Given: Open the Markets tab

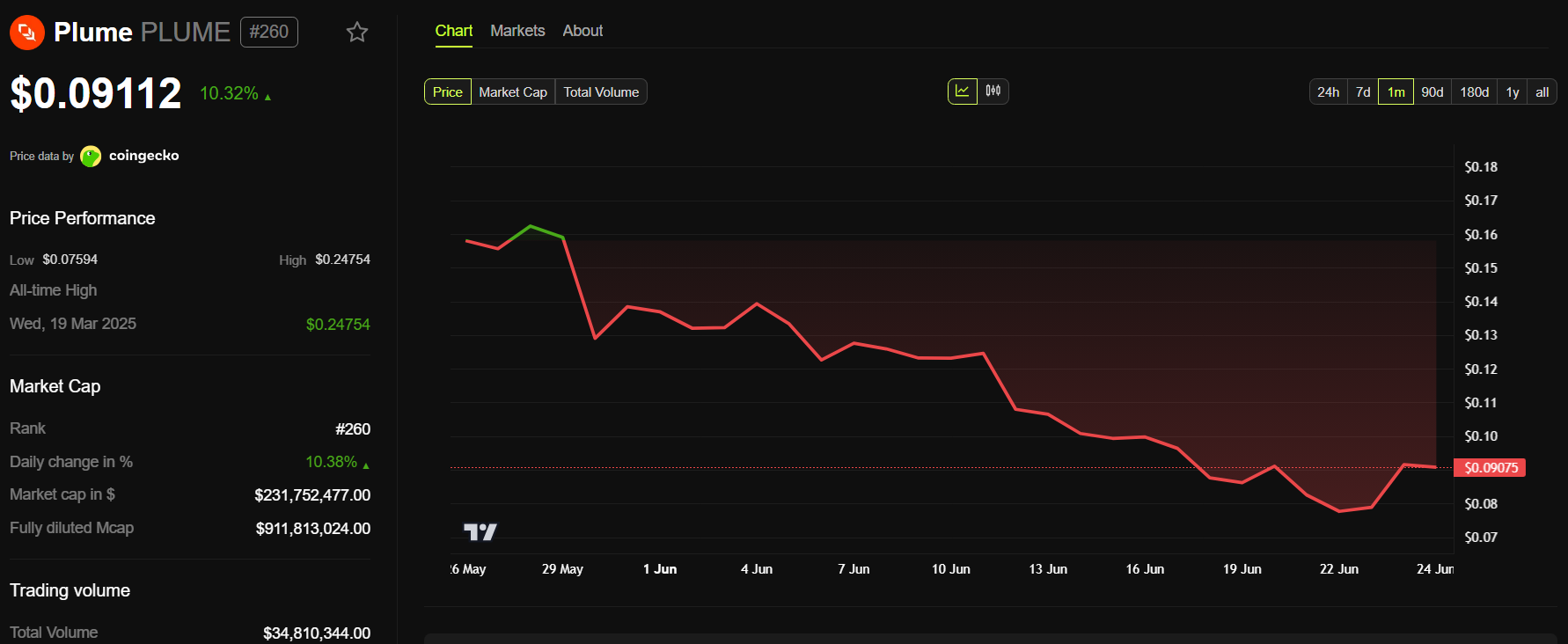Looking at the screenshot, I should point(517,31).
